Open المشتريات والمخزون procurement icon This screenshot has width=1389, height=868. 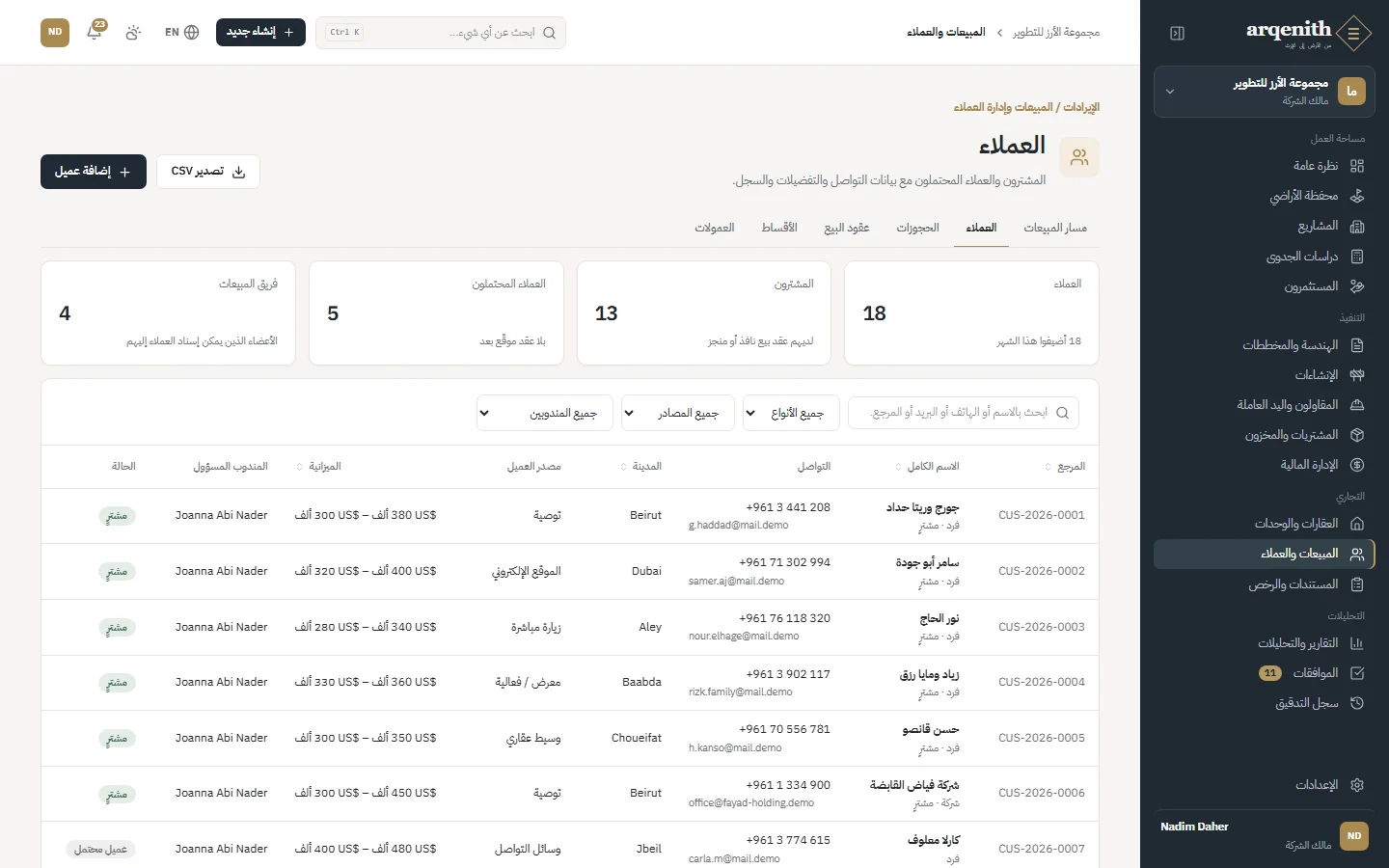click(1357, 435)
